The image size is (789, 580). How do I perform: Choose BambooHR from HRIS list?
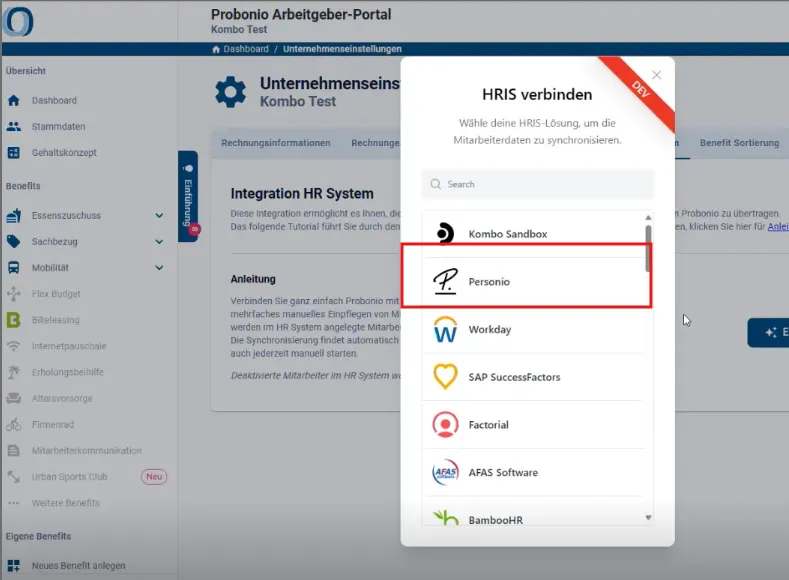pos(533,512)
